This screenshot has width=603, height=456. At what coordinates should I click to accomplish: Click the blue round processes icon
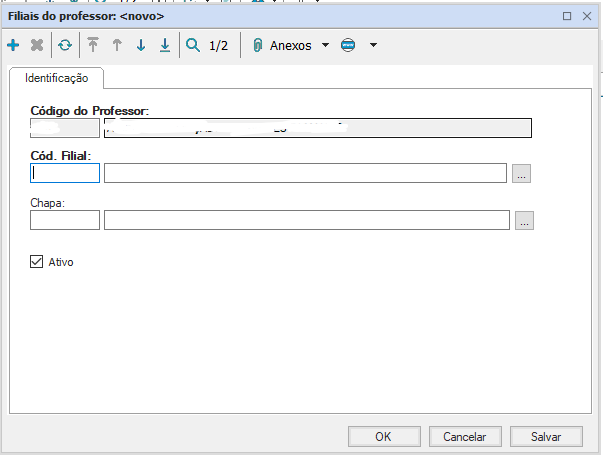click(x=348, y=45)
